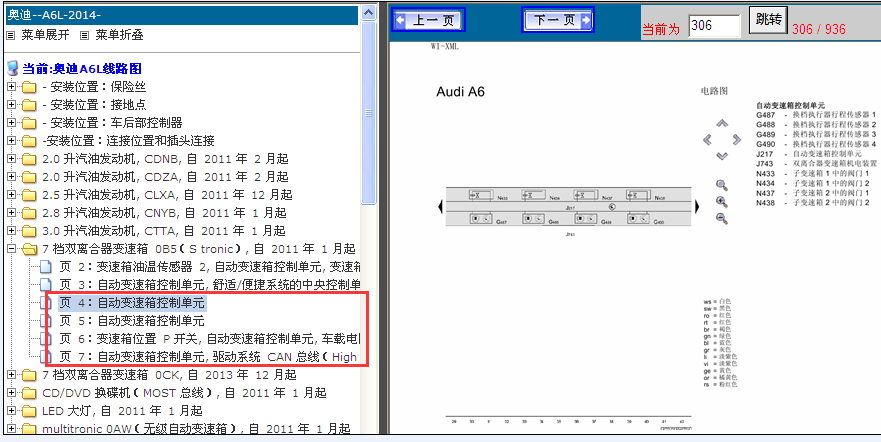Expand the 2.8 升汽油发动机 CNYB folder
Viewport: 881px width, 442px height.
[x=11, y=213]
